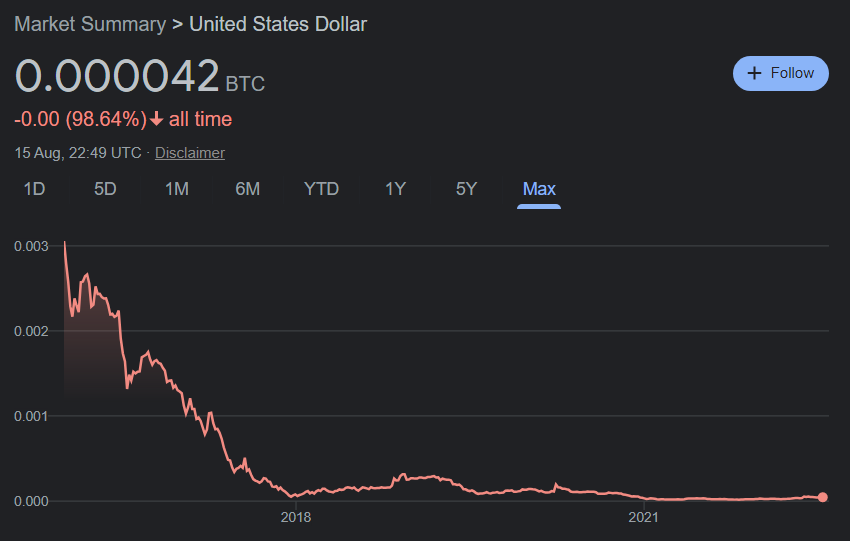
Task: Click the 0.001 y-axis label
Action: [x=31, y=416]
